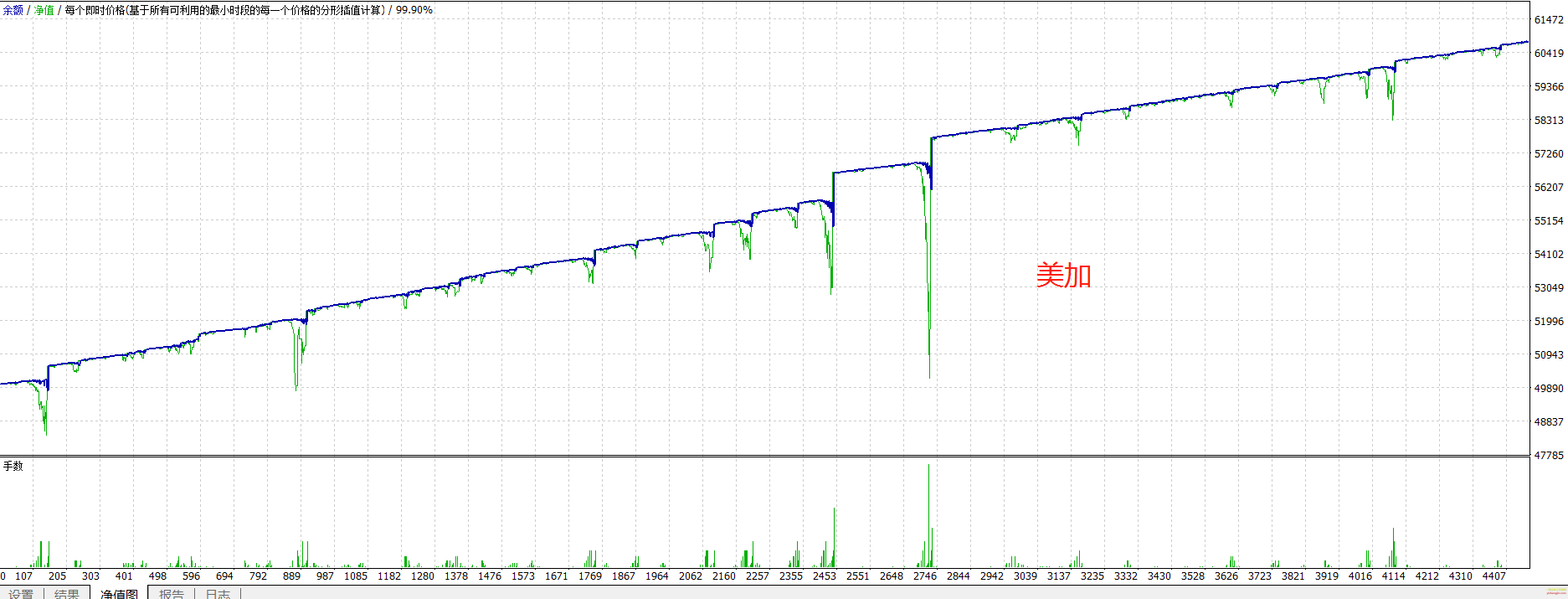Click the 60419 price axis value
This screenshot has height=599, width=1568.
(x=1549, y=53)
